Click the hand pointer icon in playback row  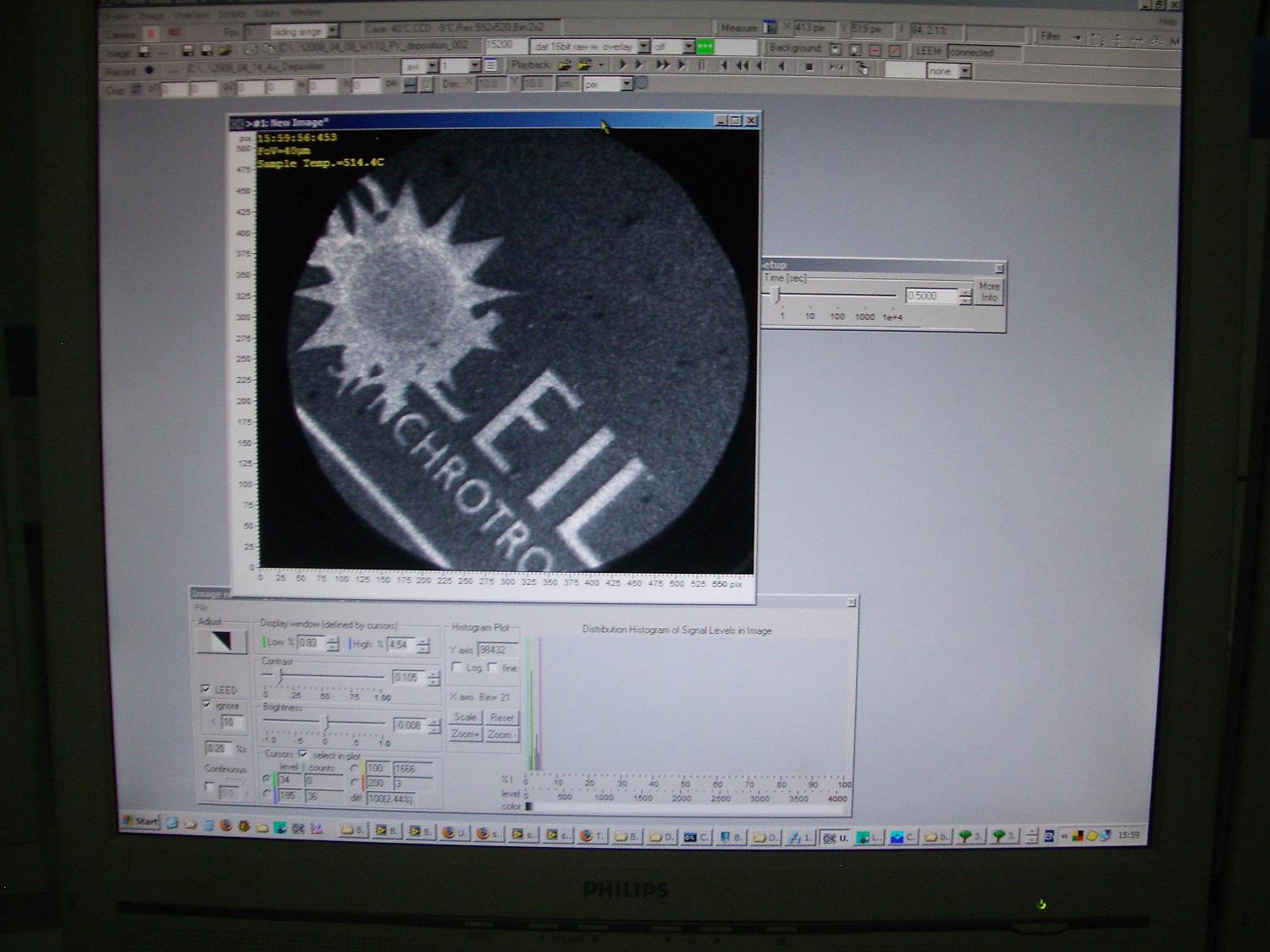coord(863,69)
